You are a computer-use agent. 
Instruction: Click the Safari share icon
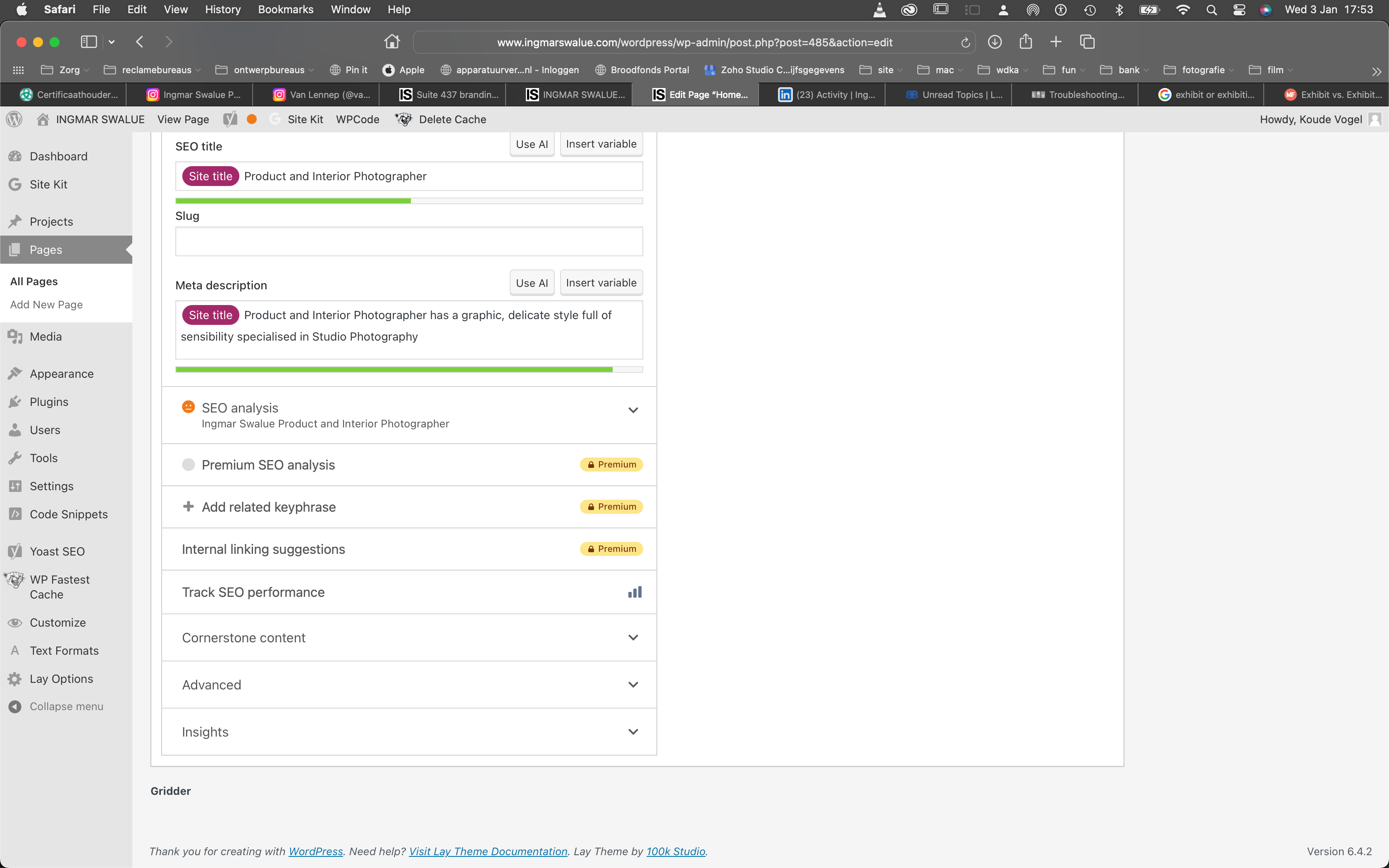(x=1025, y=42)
